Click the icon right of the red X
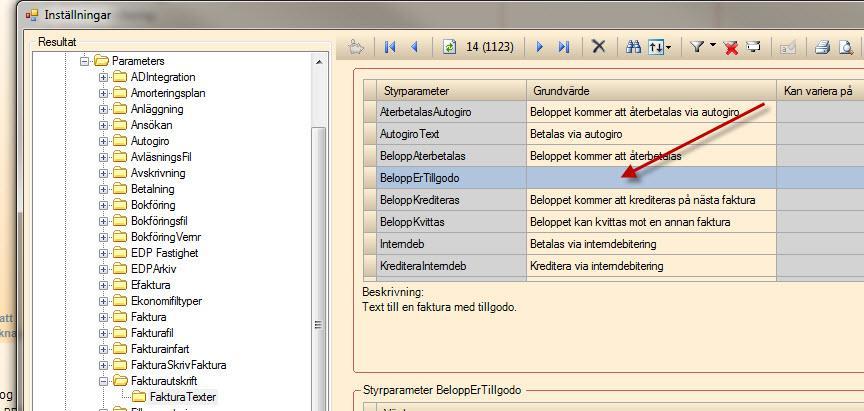 point(753,47)
